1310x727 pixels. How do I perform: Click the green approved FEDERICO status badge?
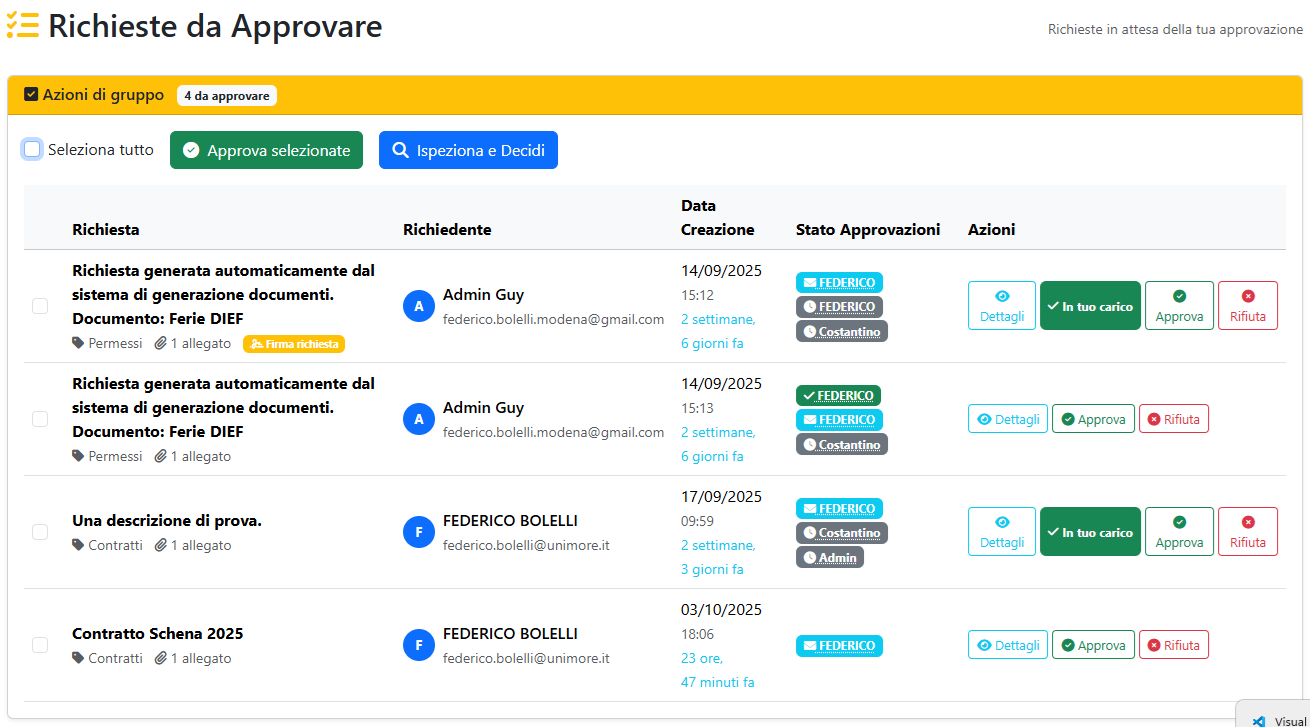pyautogui.click(x=838, y=396)
